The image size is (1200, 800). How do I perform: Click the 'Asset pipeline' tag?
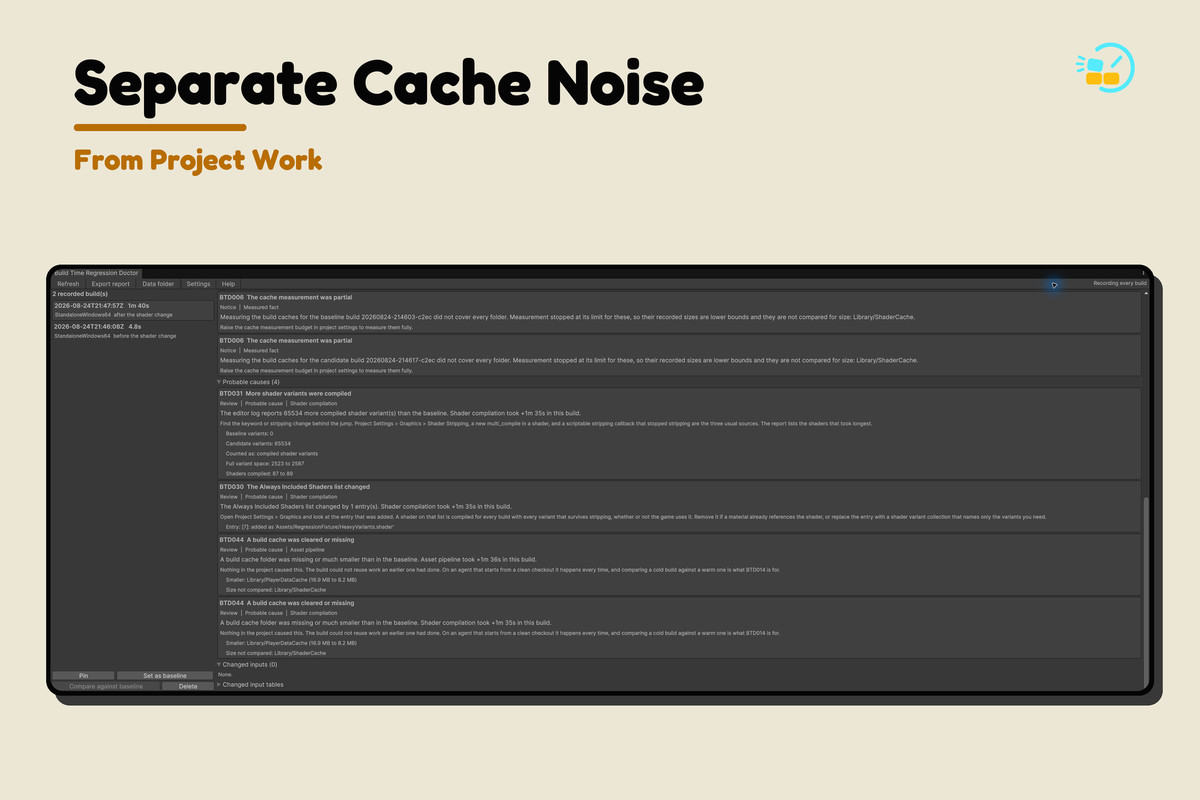click(x=308, y=549)
